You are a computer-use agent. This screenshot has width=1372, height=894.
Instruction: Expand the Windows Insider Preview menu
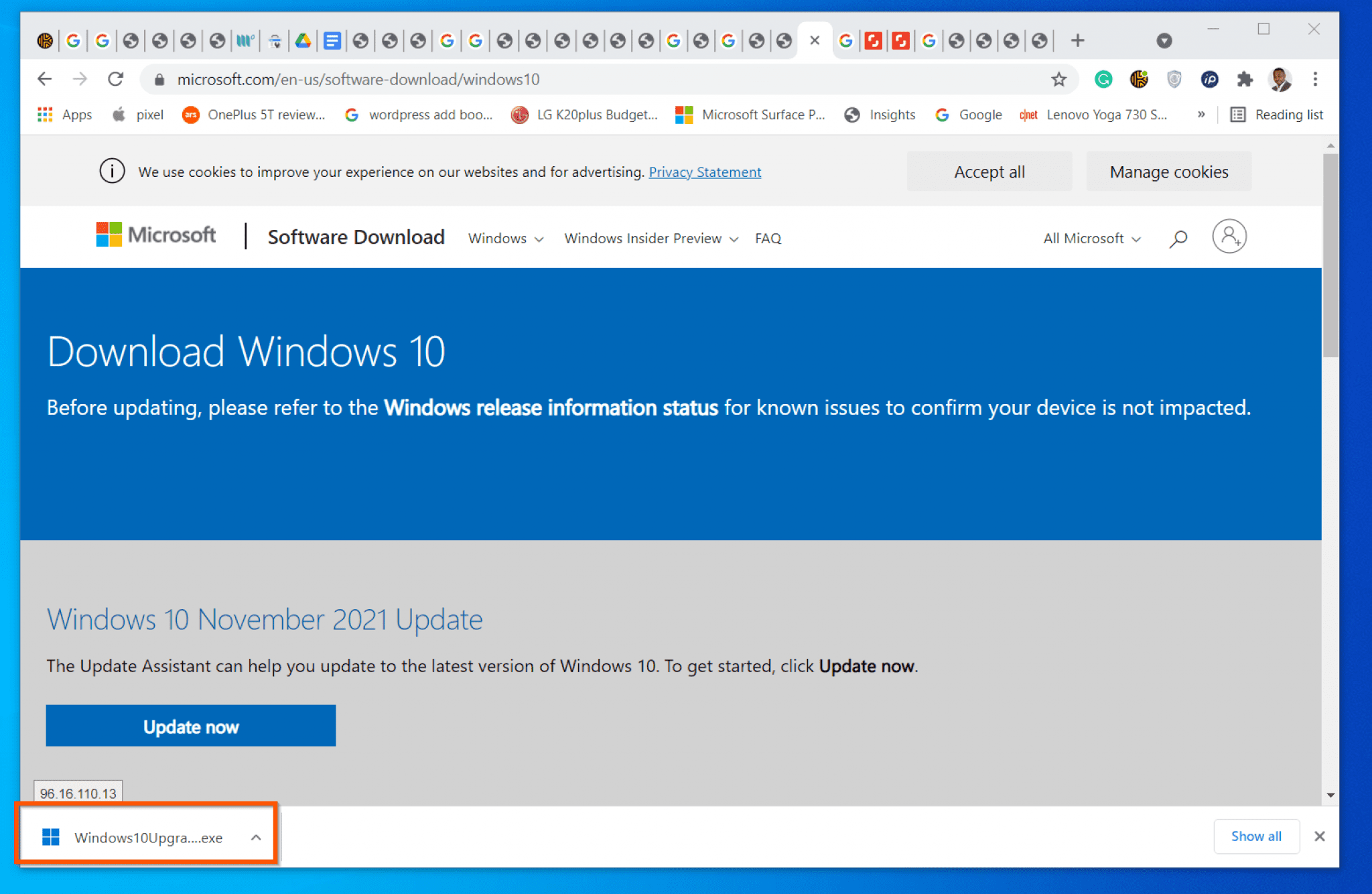[651, 239]
